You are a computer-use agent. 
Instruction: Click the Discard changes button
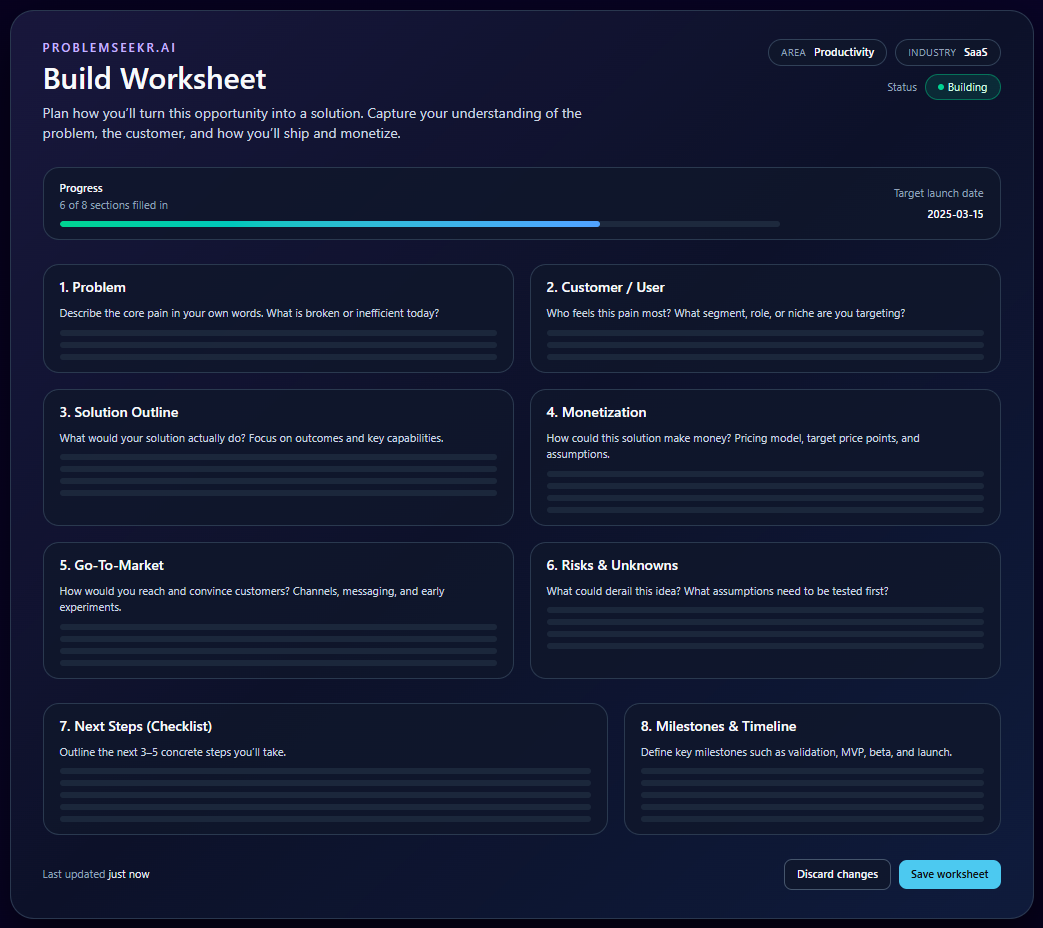pyautogui.click(x=837, y=874)
